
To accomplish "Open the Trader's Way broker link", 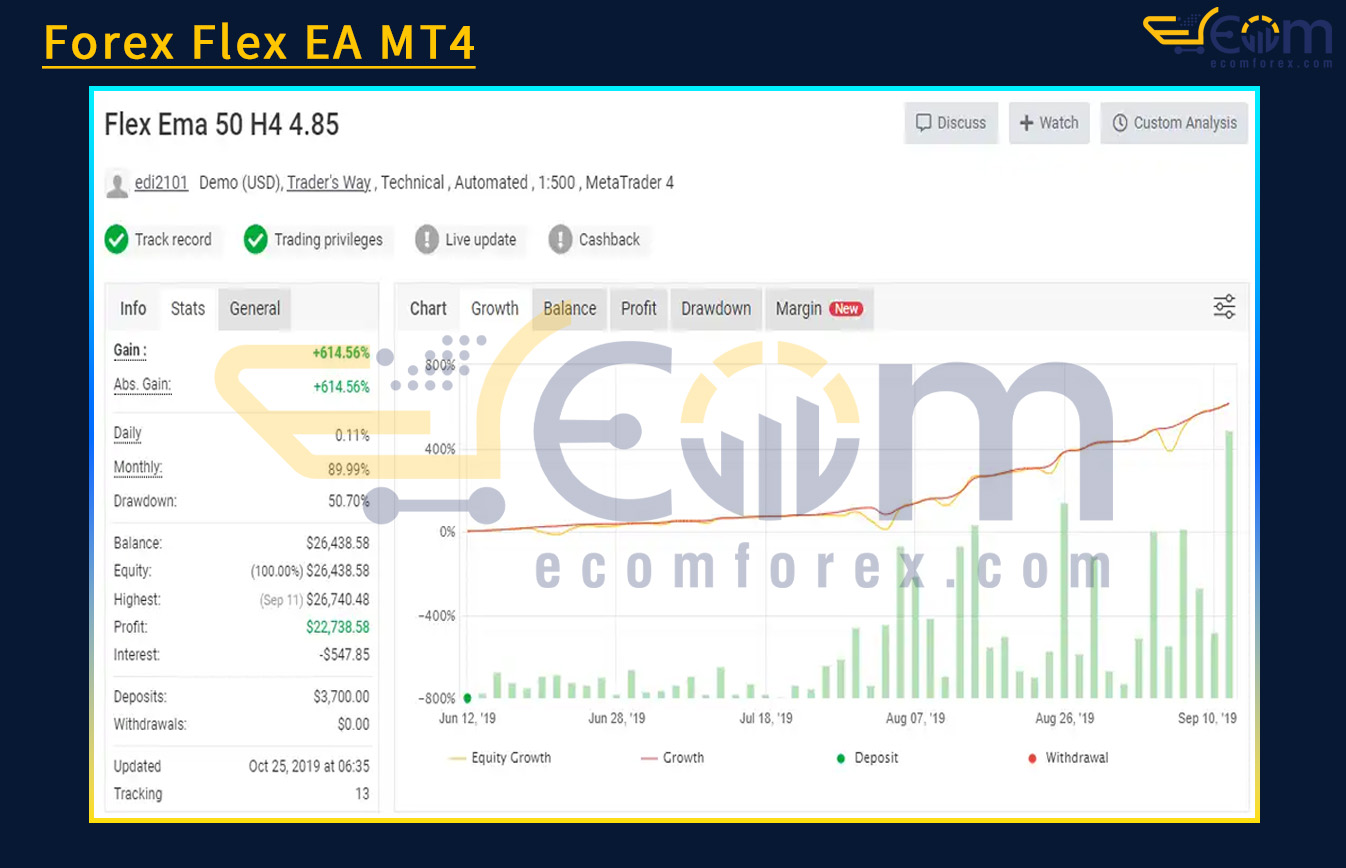I will [x=328, y=183].
